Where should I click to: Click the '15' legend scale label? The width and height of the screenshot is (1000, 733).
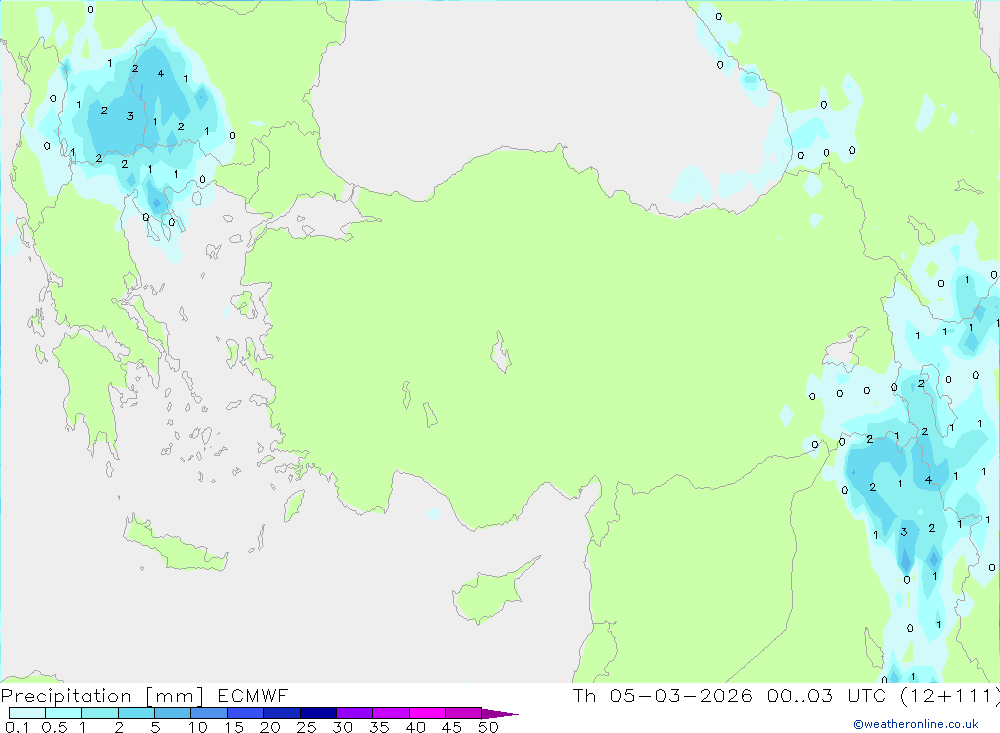234,727
